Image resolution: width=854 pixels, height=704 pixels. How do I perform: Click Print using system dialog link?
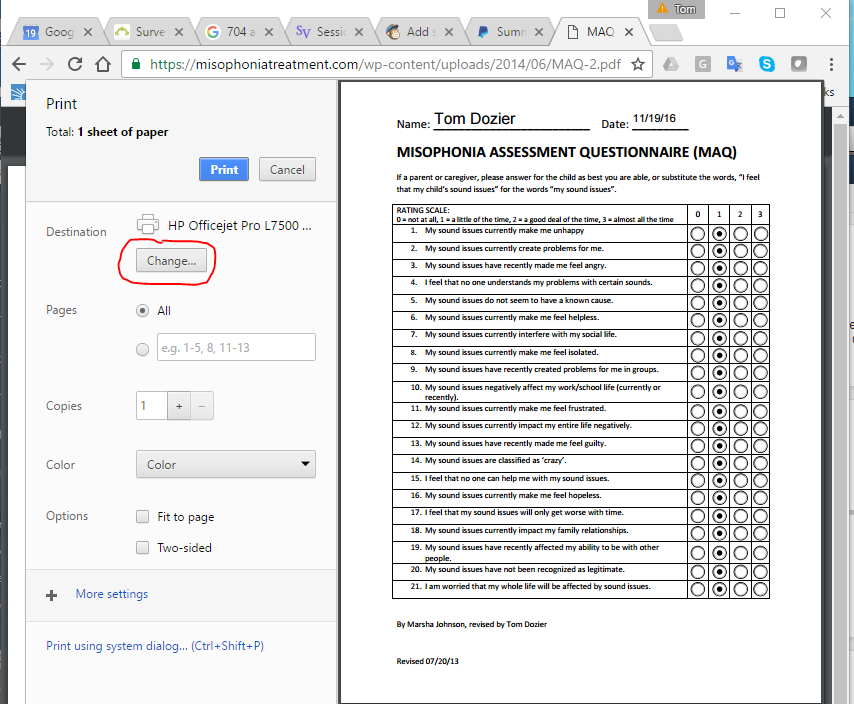point(154,646)
